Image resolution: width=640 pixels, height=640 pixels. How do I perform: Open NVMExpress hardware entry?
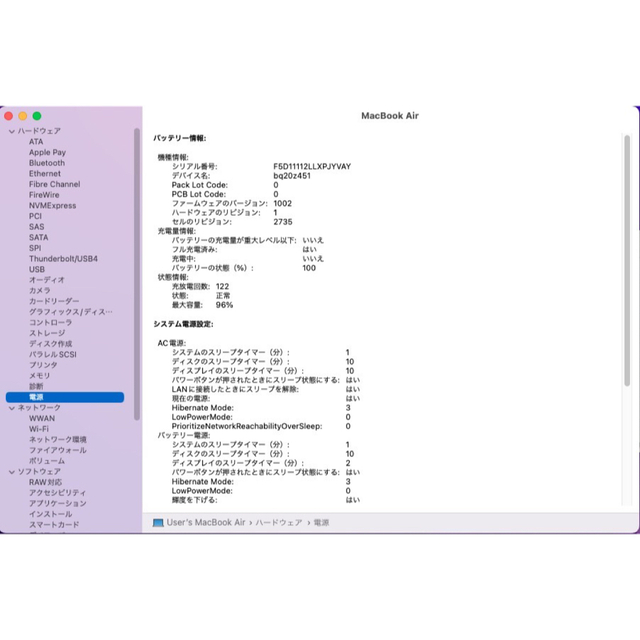(x=52, y=205)
